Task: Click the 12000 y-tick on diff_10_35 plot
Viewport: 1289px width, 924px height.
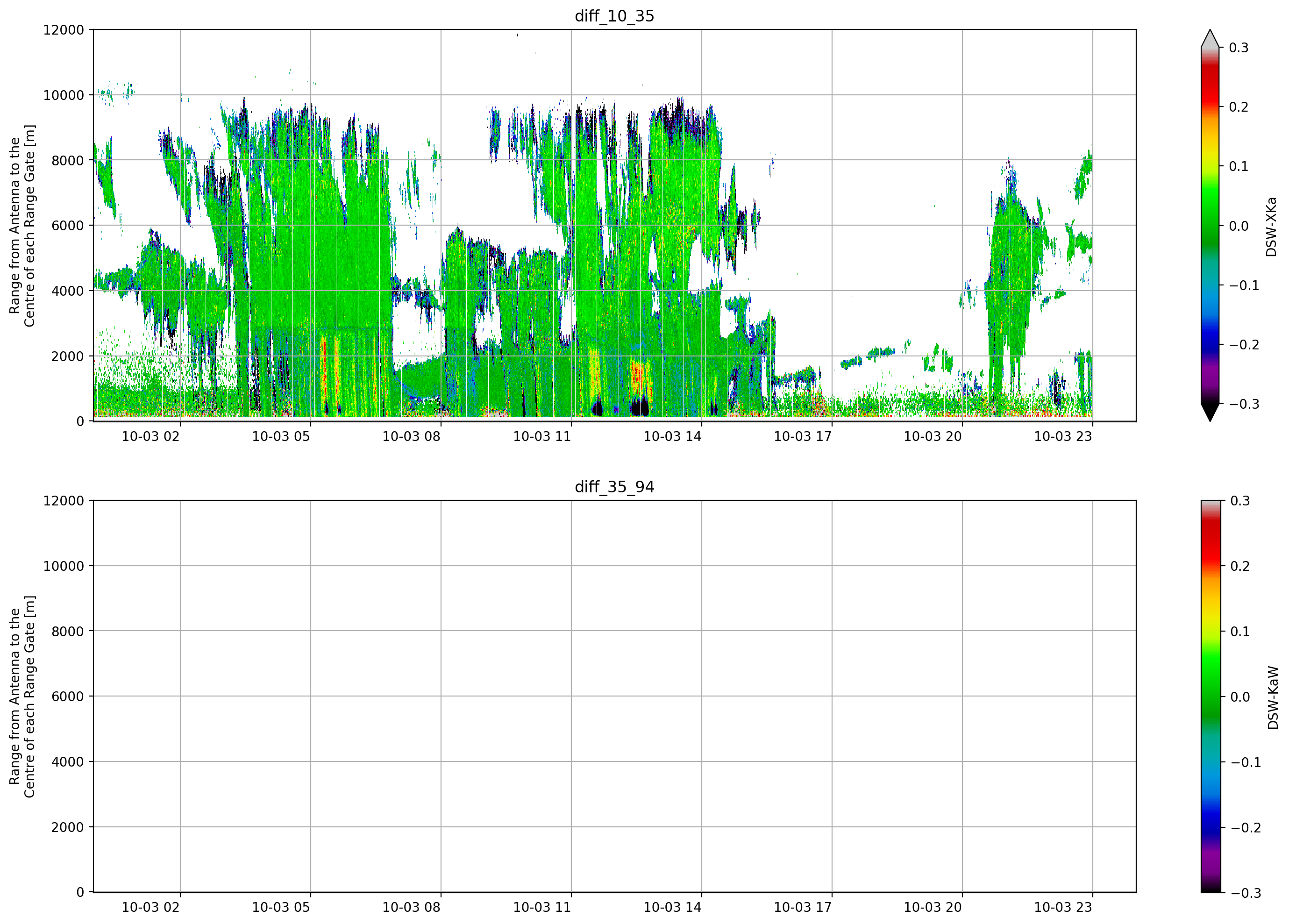Action: (x=64, y=29)
